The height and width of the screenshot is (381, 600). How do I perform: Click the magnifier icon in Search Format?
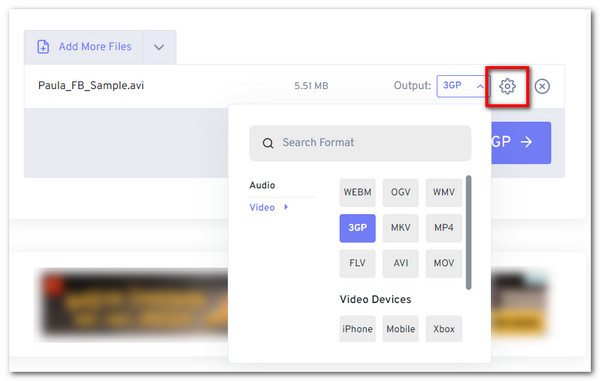[268, 143]
